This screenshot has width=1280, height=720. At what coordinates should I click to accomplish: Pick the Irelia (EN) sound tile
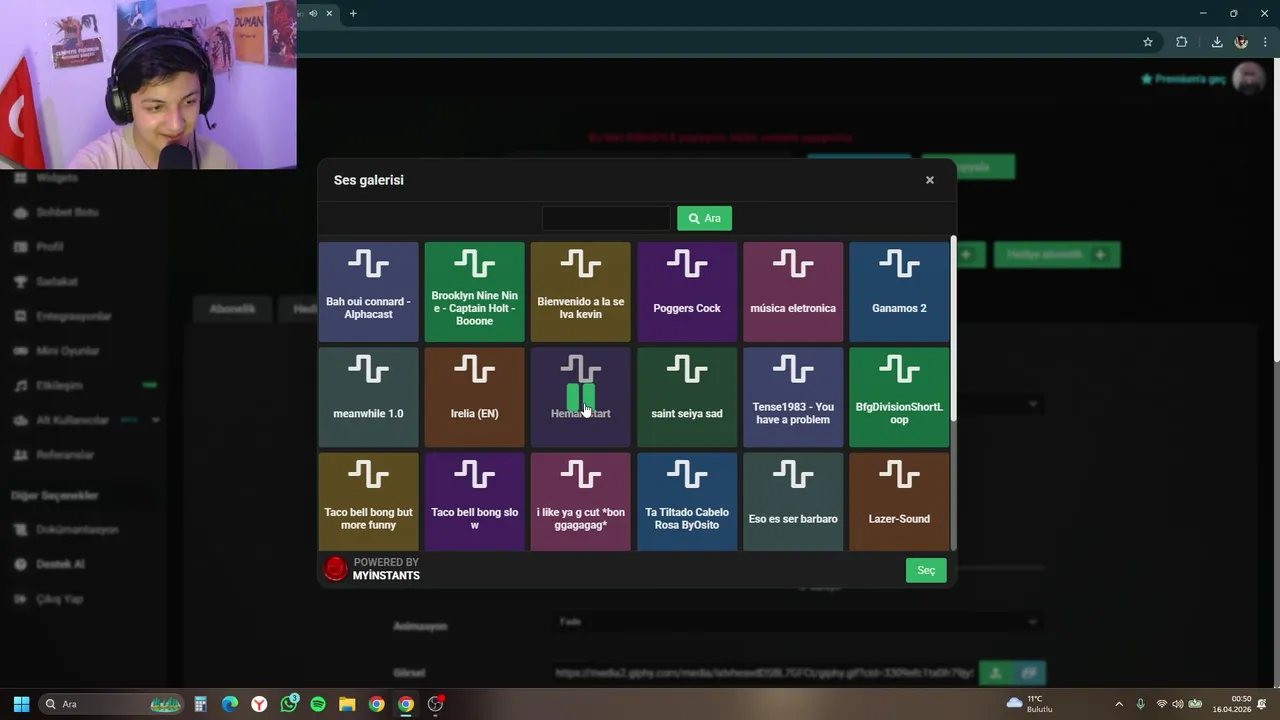click(x=474, y=397)
